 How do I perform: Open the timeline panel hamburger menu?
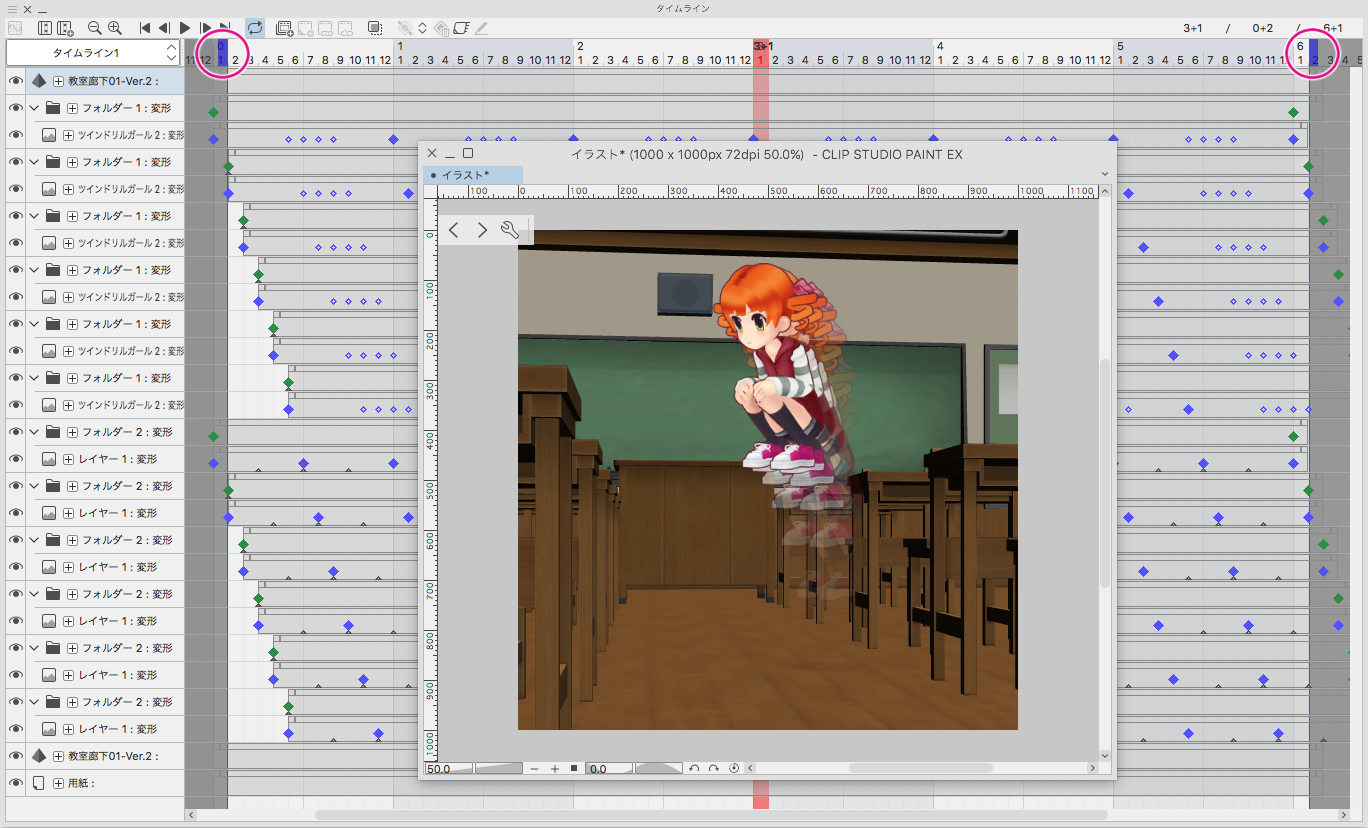coord(10,8)
